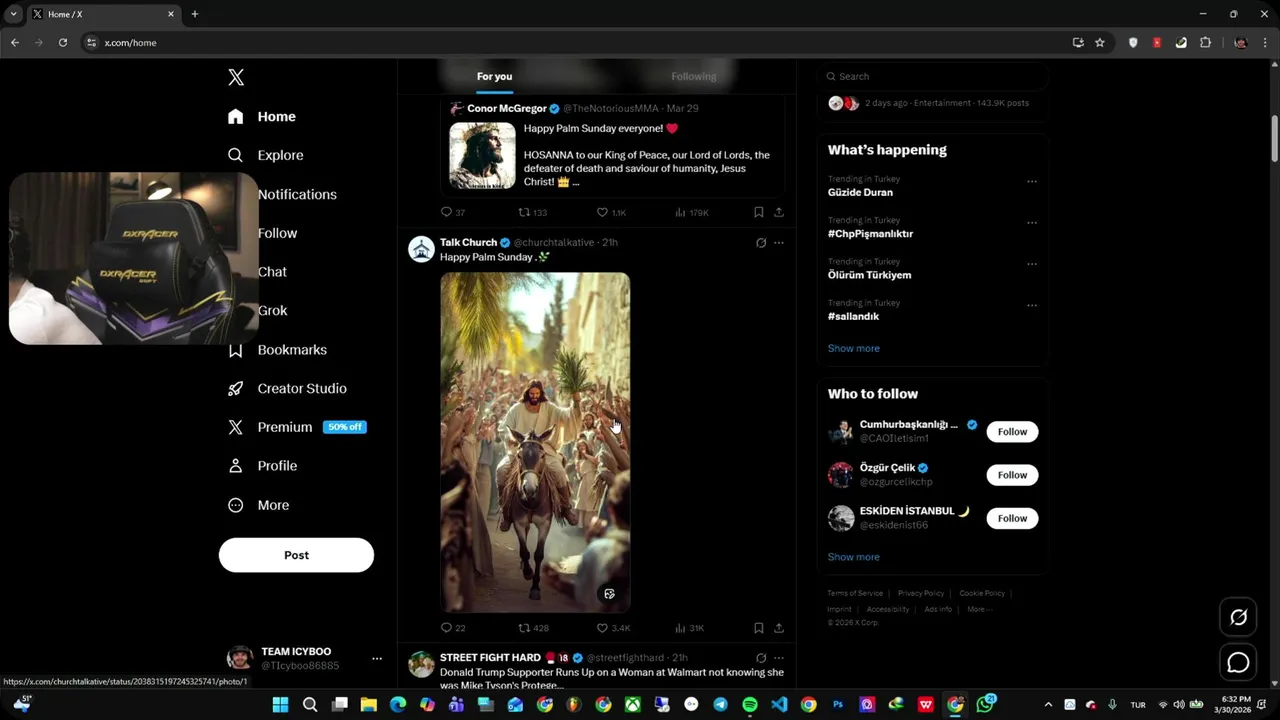Open options for #sallandık trend
Viewport: 1280px width, 720px height.
[x=1032, y=306]
